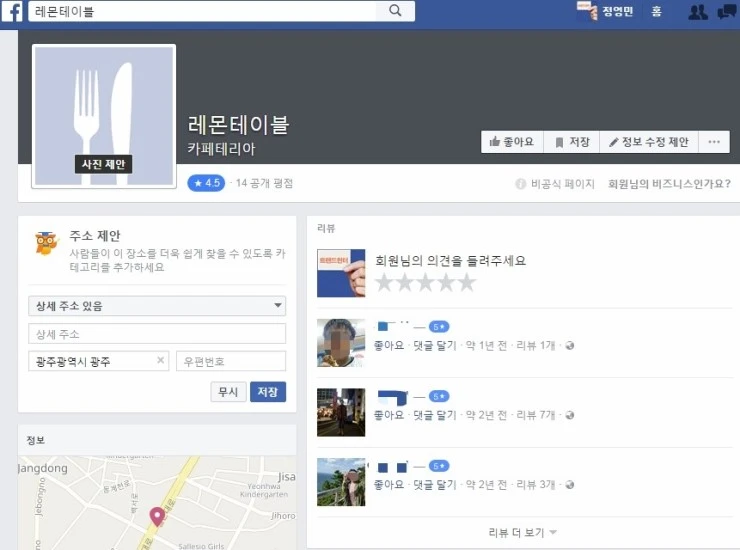The height and width of the screenshot is (550, 740).
Task: Click 정보 수정 제안 button
Action: [649, 142]
